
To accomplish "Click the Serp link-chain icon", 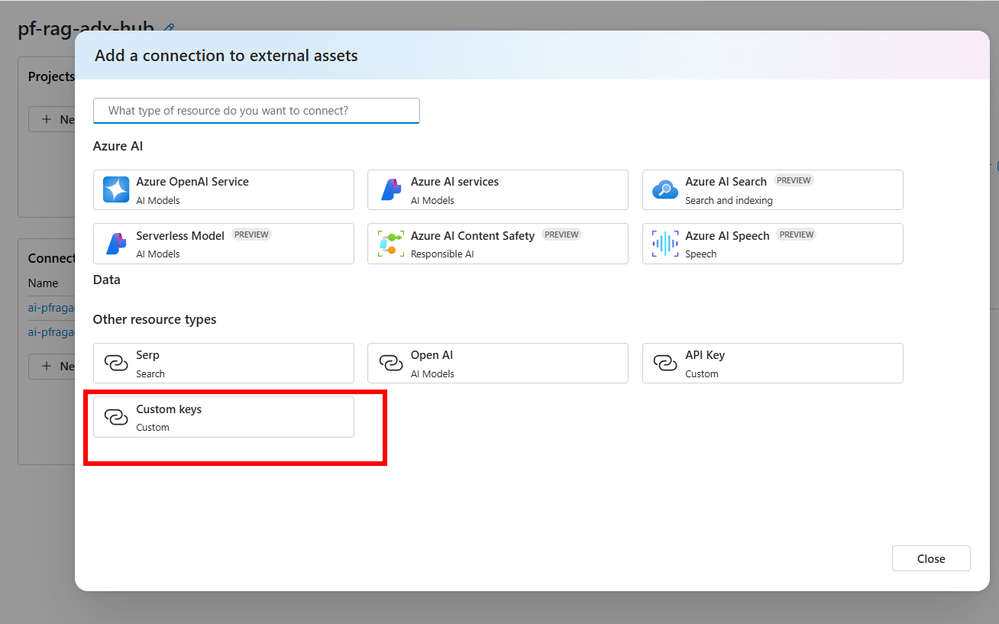I will point(116,363).
